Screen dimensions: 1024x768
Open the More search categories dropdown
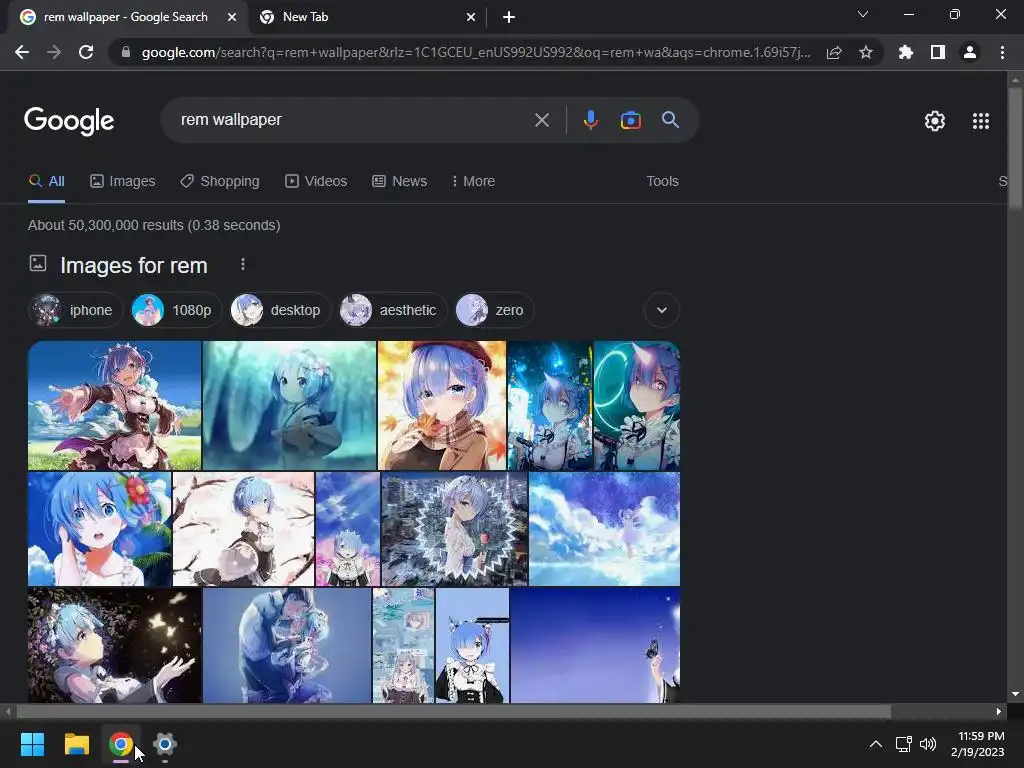coord(473,182)
